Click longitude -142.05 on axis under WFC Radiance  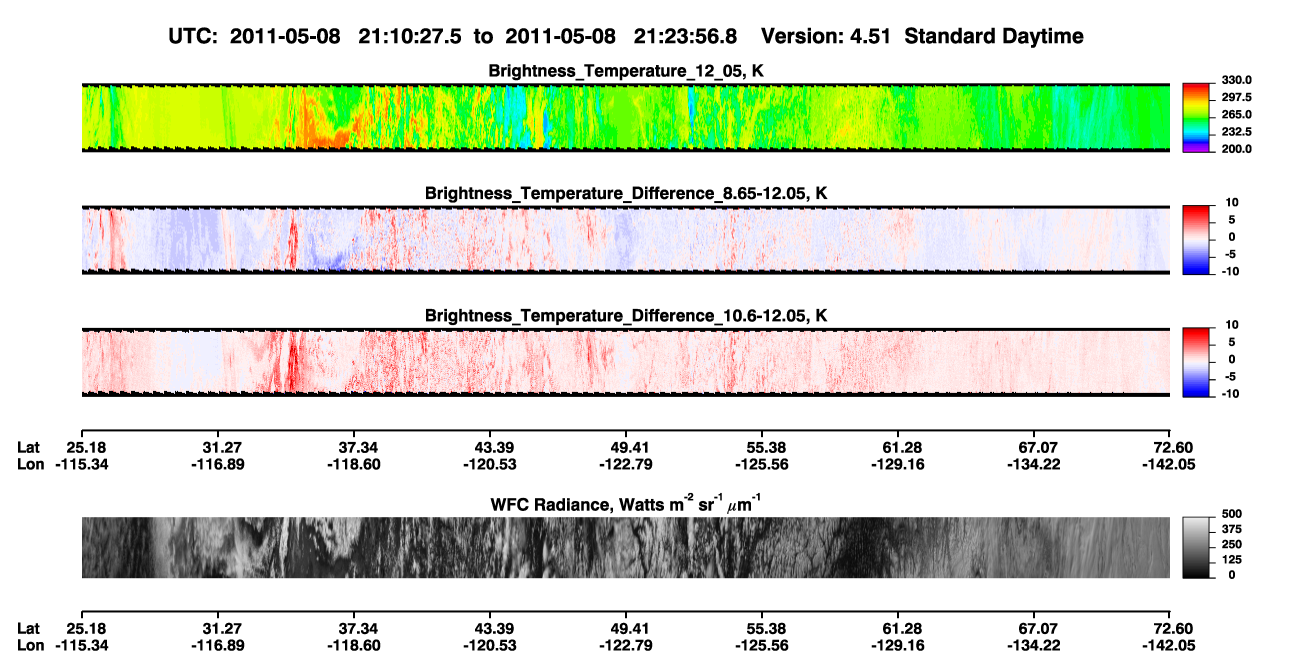pos(1171,645)
